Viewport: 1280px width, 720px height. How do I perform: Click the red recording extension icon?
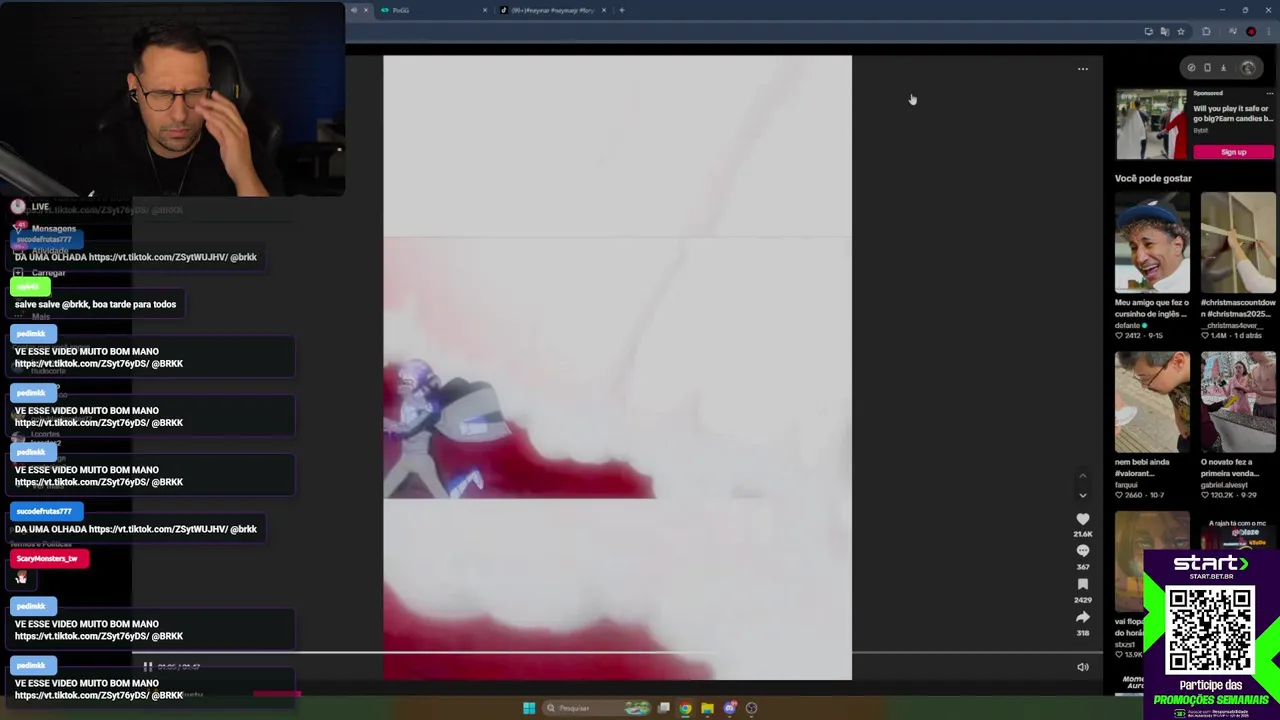coord(1251,32)
